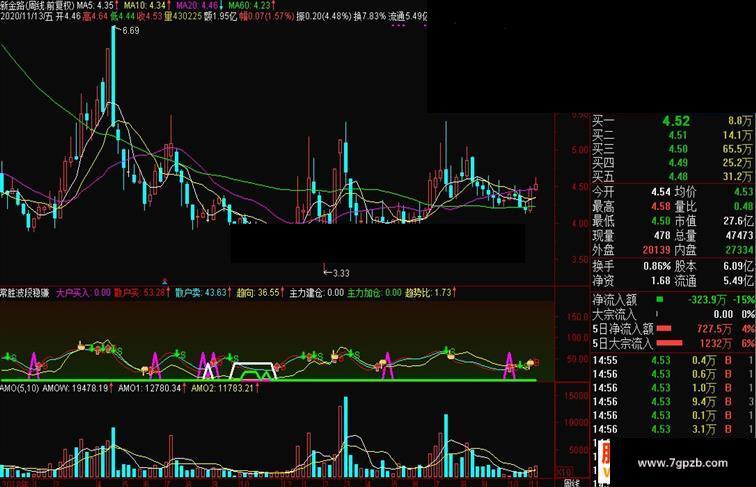Select the 14:55 trade tick row
Screen dimensions: 756x487
pyautogui.click(x=673, y=360)
